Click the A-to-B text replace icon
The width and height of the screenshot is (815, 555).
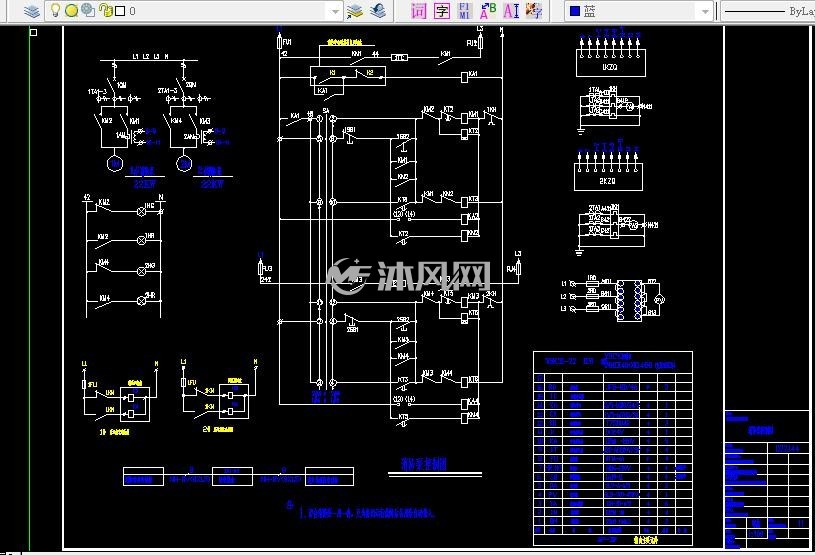[488, 10]
